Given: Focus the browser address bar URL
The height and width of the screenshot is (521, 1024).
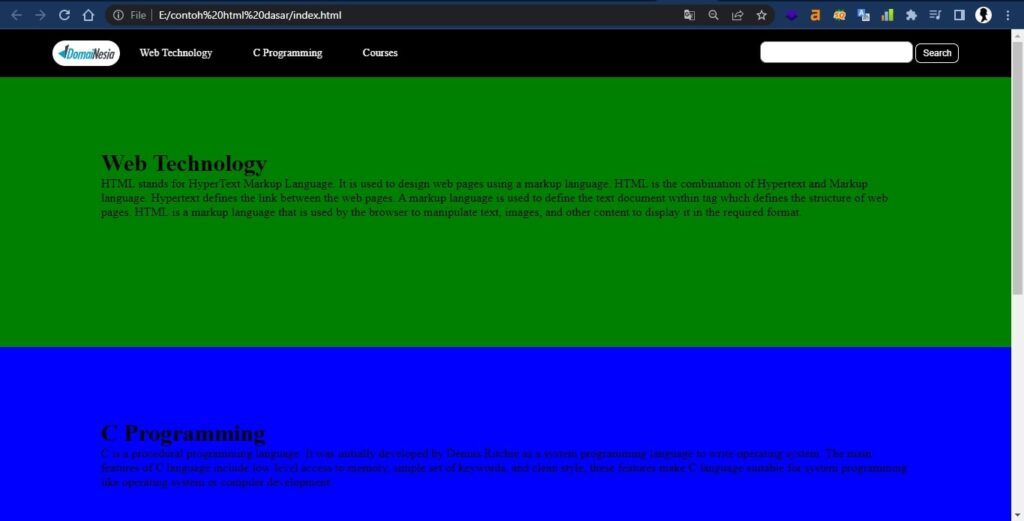Looking at the screenshot, I should click(x=250, y=15).
